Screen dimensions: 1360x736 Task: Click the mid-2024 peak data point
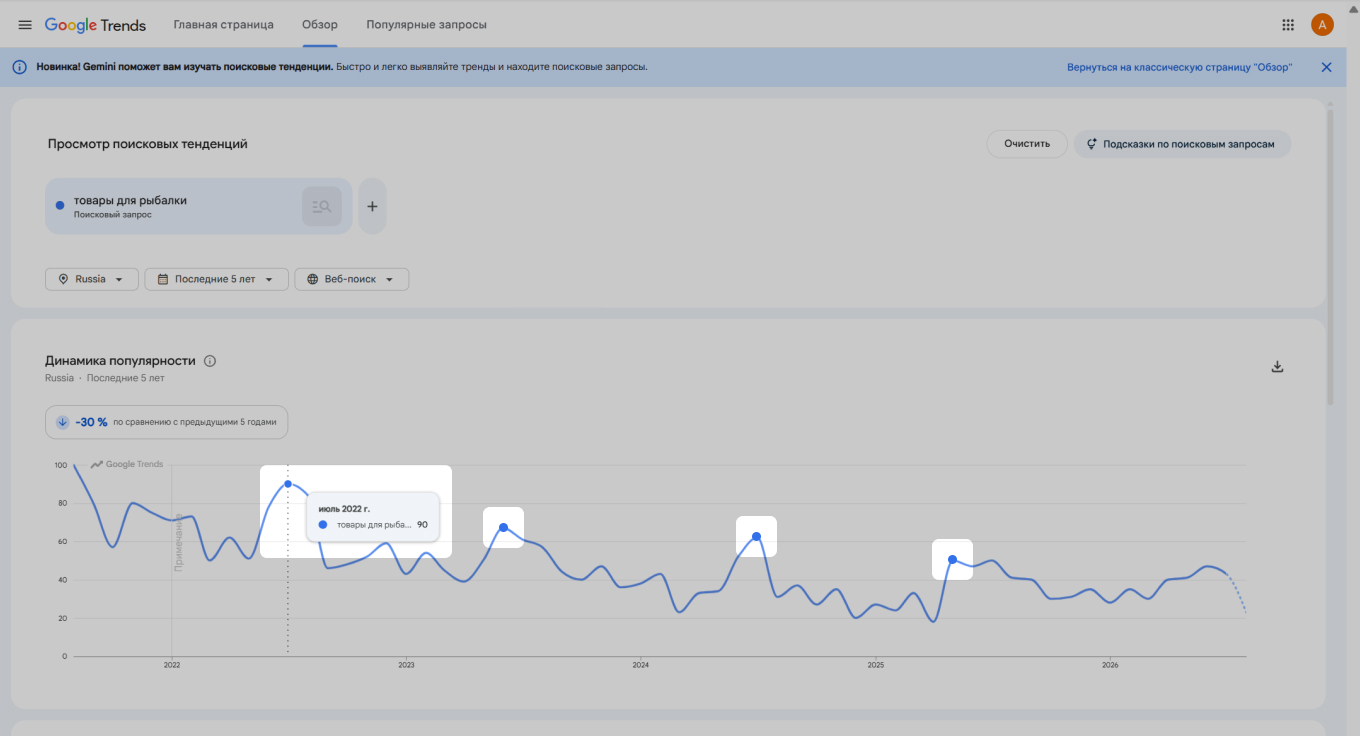tap(757, 537)
